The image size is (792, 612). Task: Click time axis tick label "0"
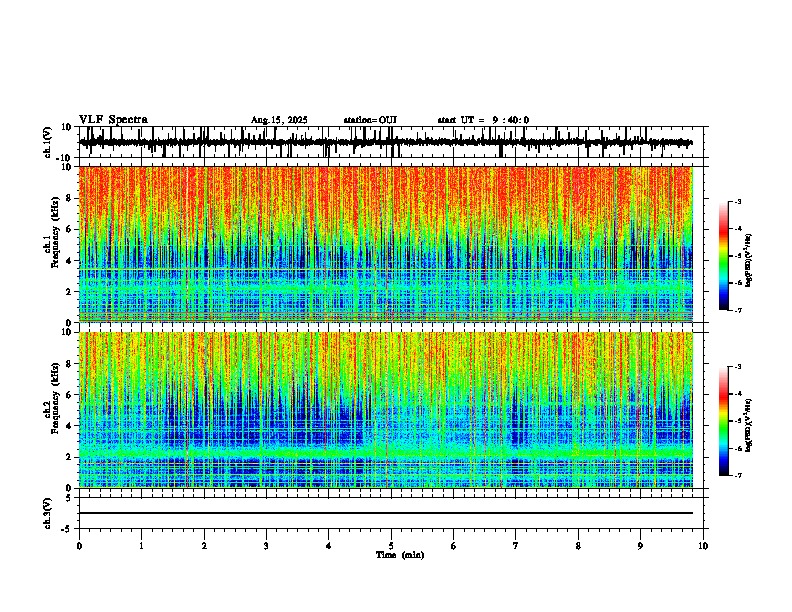pos(79,546)
